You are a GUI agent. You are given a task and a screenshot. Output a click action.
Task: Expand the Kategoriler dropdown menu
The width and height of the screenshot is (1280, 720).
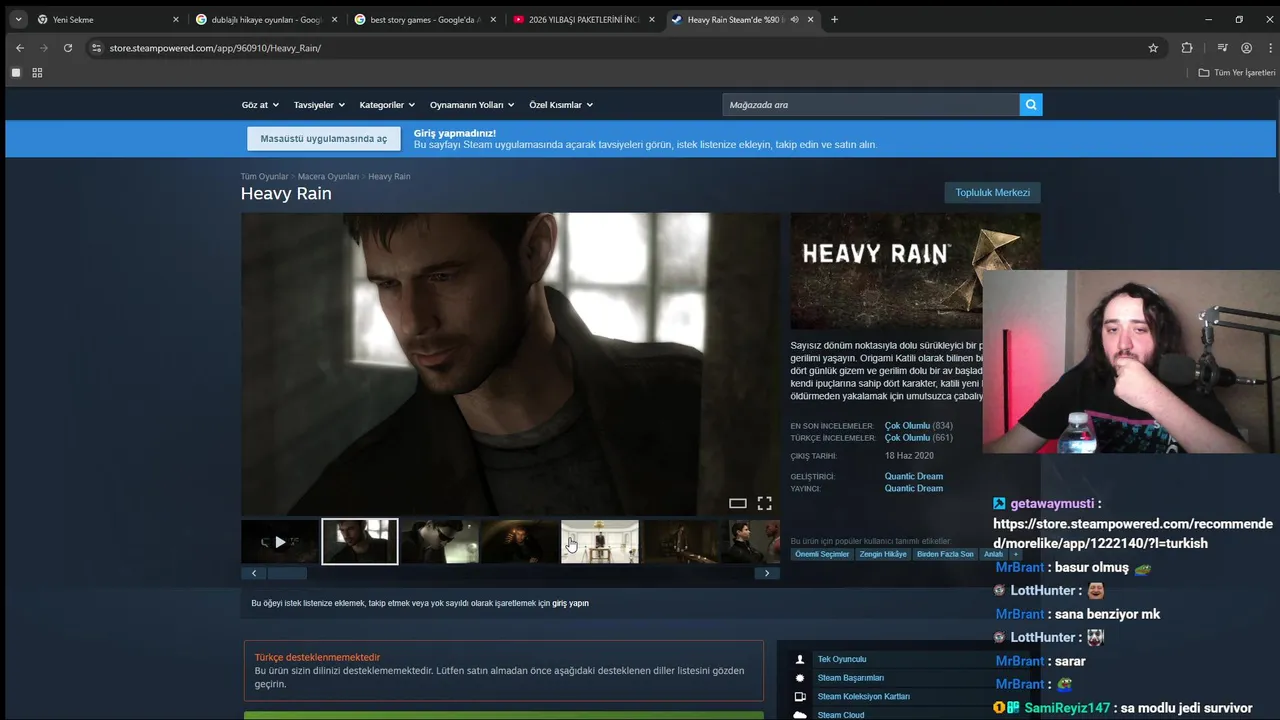(387, 105)
